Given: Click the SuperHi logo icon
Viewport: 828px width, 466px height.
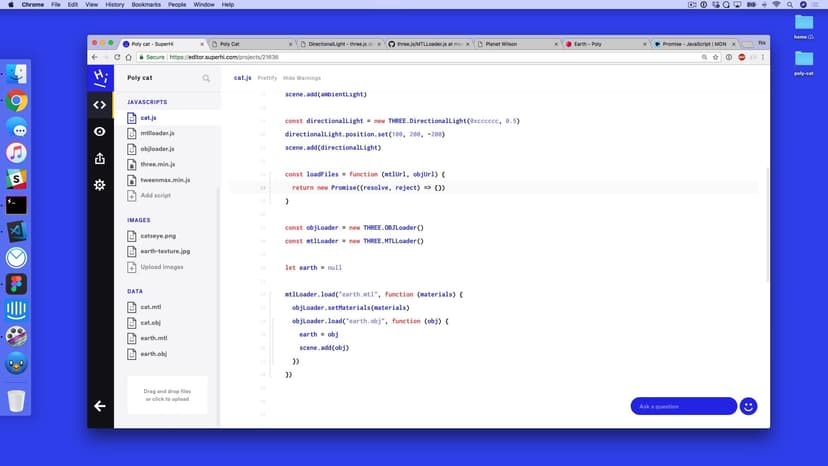Looking at the screenshot, I should [100, 77].
